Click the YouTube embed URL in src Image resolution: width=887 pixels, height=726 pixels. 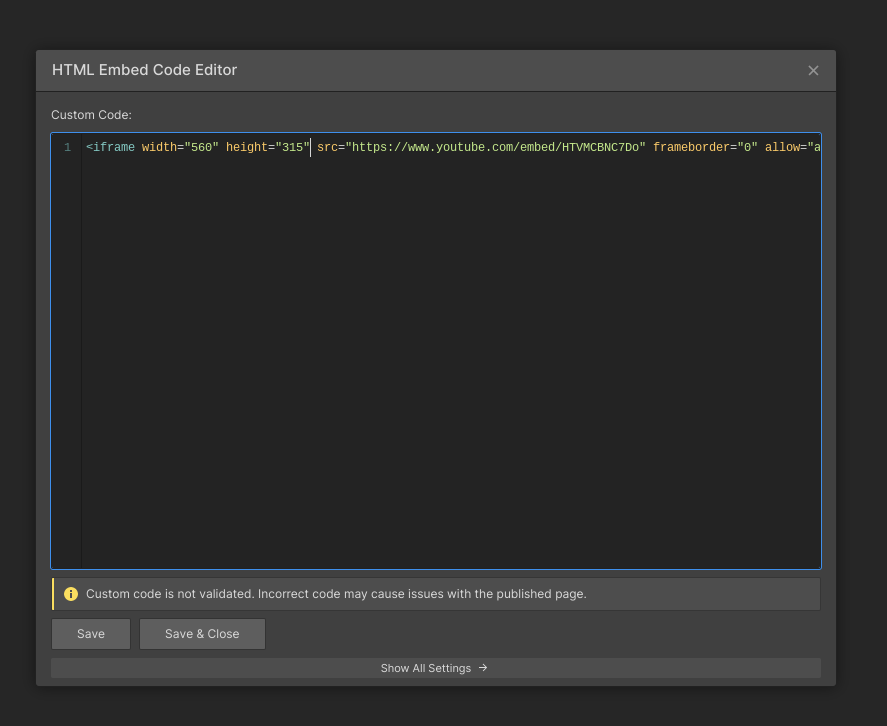(x=498, y=147)
